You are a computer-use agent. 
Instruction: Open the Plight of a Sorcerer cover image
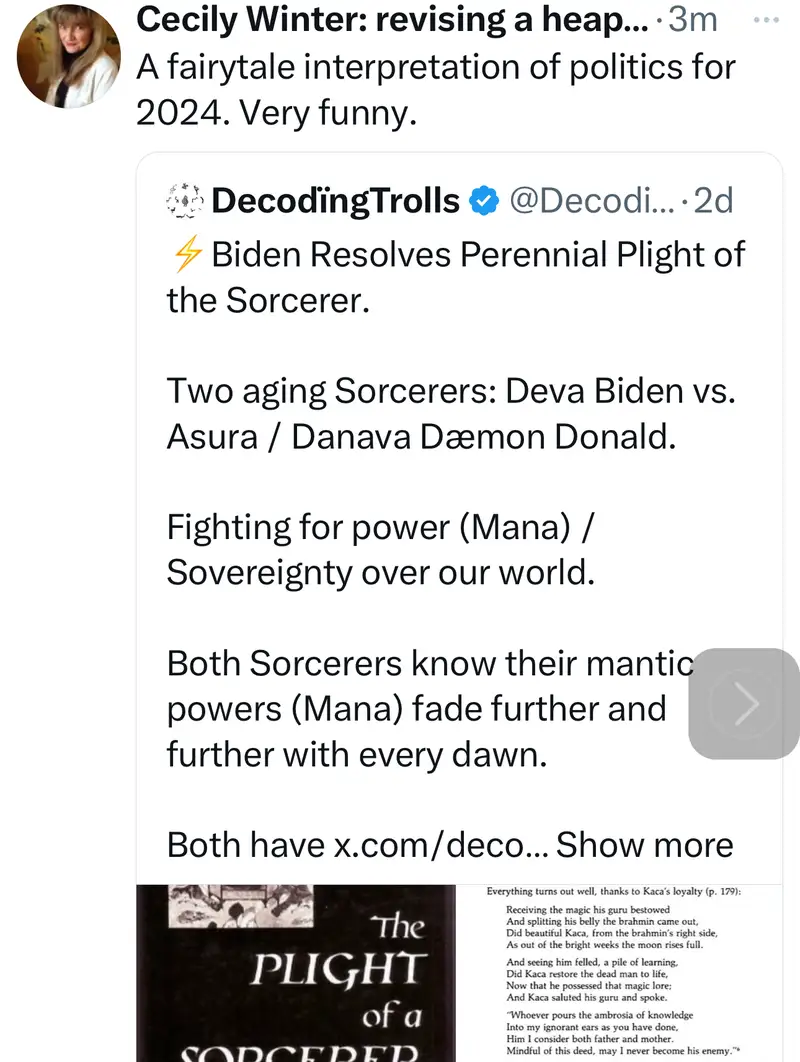(299, 972)
